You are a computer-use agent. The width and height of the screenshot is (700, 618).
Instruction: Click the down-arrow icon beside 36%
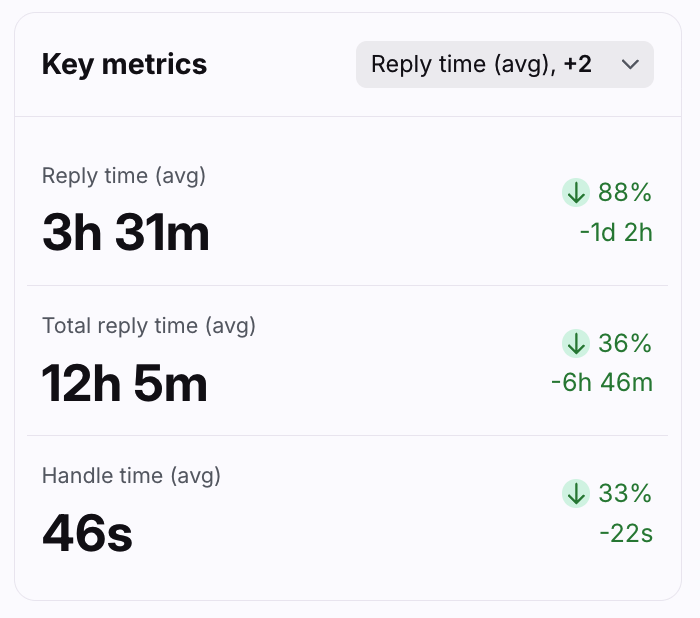(x=575, y=344)
